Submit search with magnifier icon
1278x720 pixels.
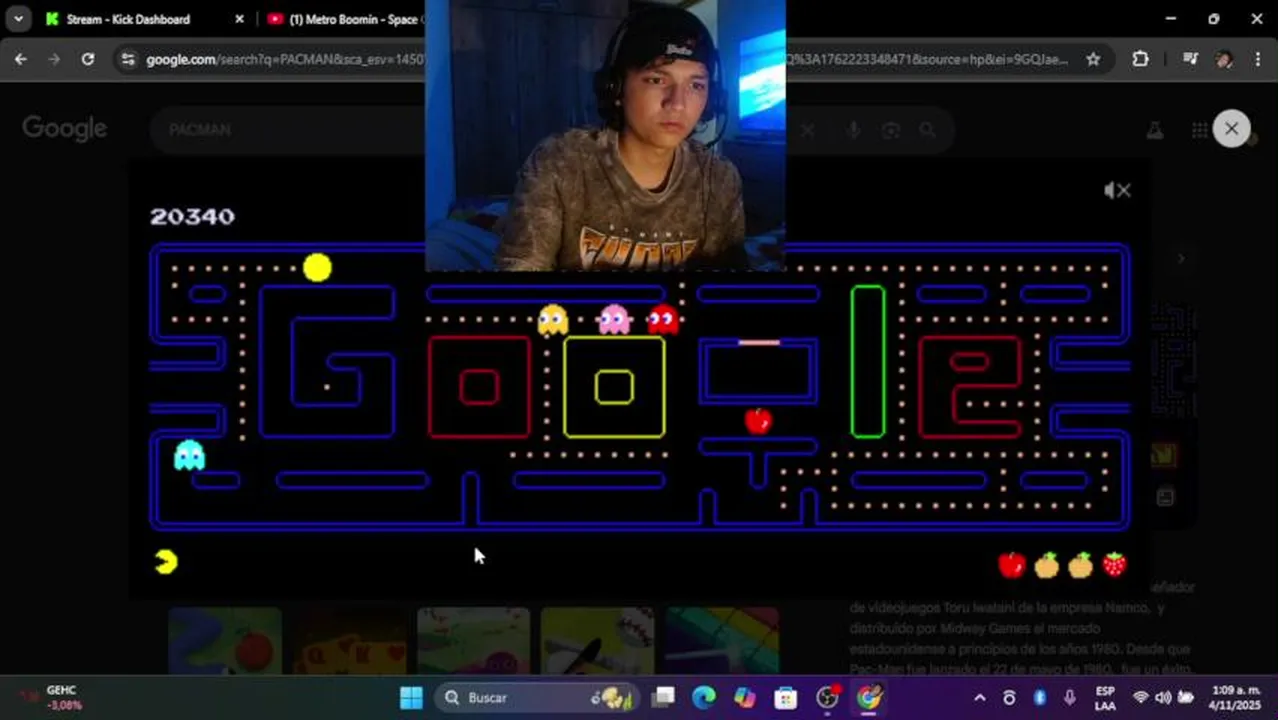point(928,130)
